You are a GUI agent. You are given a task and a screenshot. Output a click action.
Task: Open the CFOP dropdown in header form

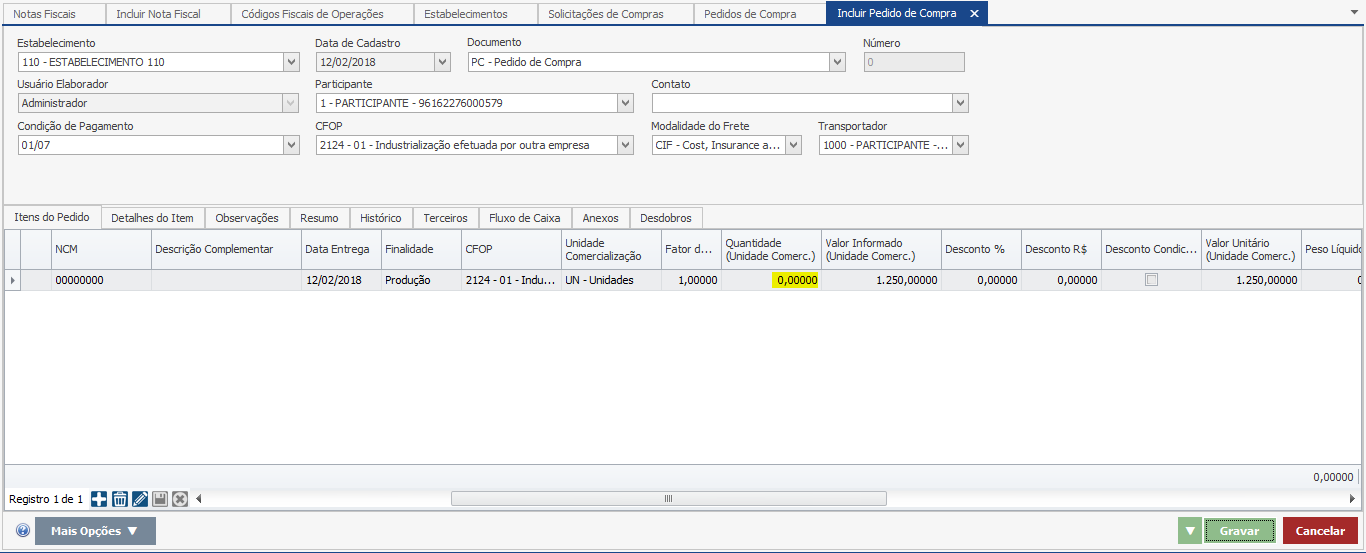click(x=625, y=145)
